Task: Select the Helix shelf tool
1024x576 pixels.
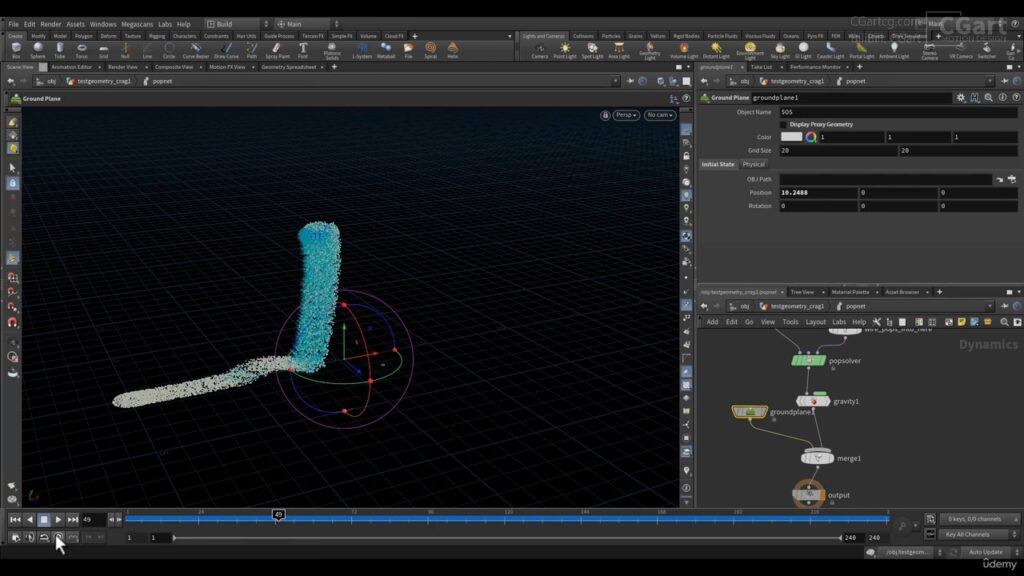Action: click(453, 50)
